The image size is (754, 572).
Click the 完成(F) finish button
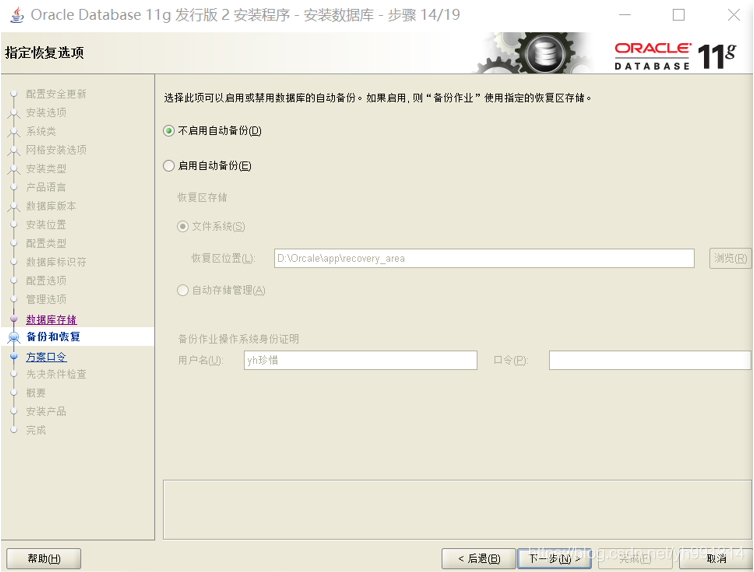635,559
